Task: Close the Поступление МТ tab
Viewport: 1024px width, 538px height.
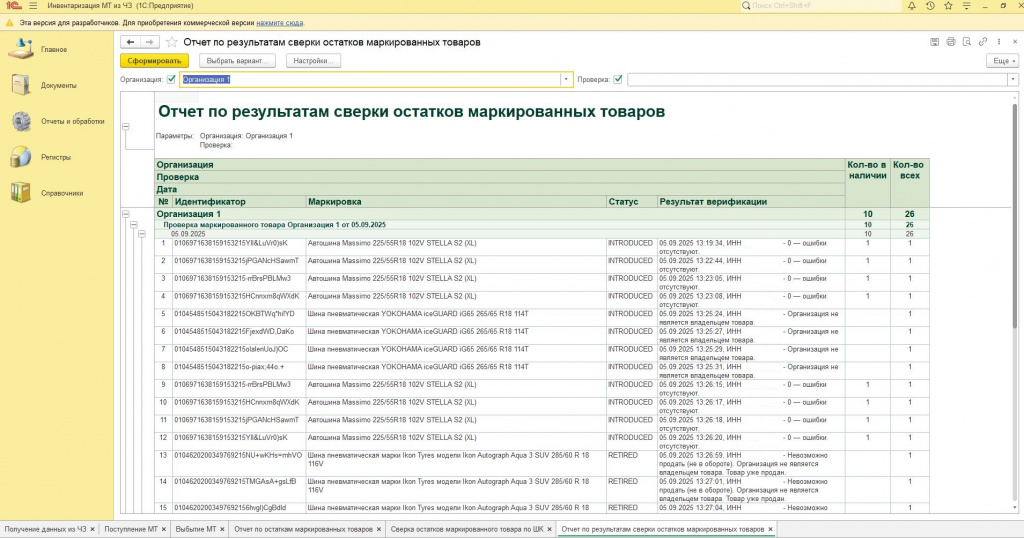Action: [164, 530]
